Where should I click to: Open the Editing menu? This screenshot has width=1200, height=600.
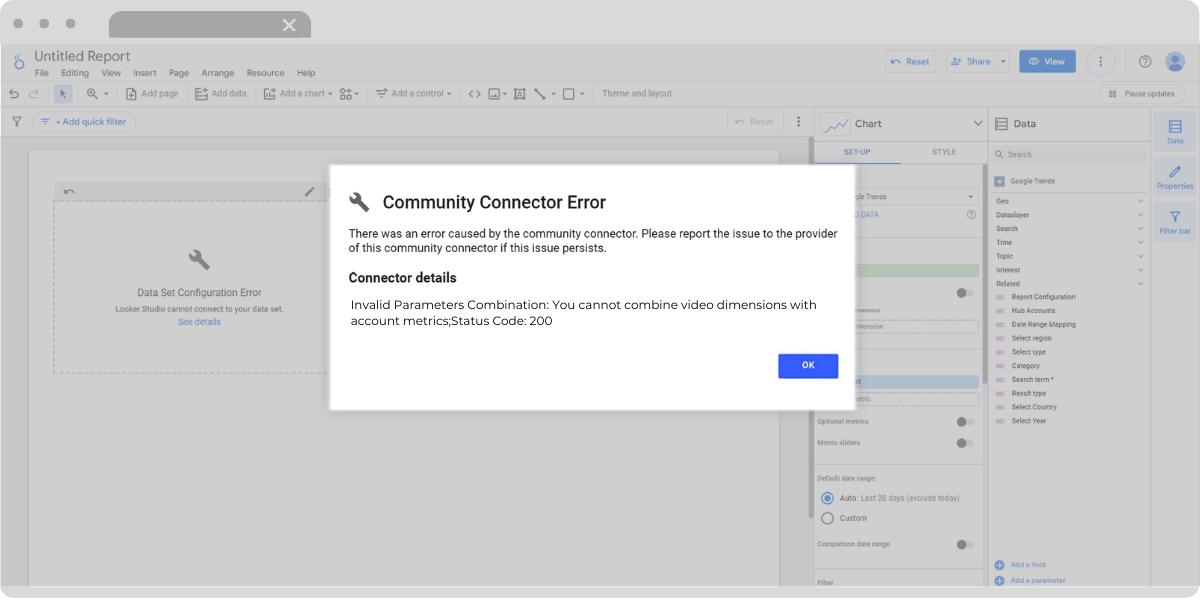click(75, 73)
